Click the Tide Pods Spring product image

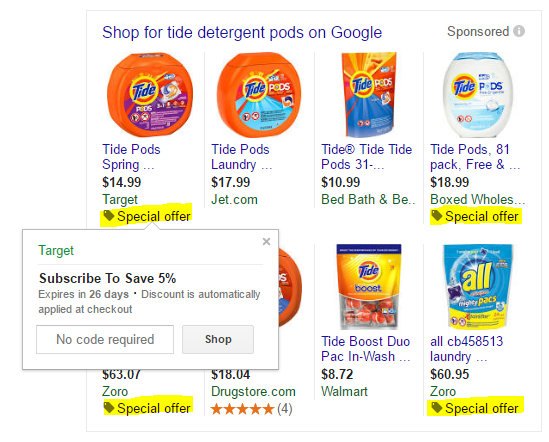tap(150, 95)
